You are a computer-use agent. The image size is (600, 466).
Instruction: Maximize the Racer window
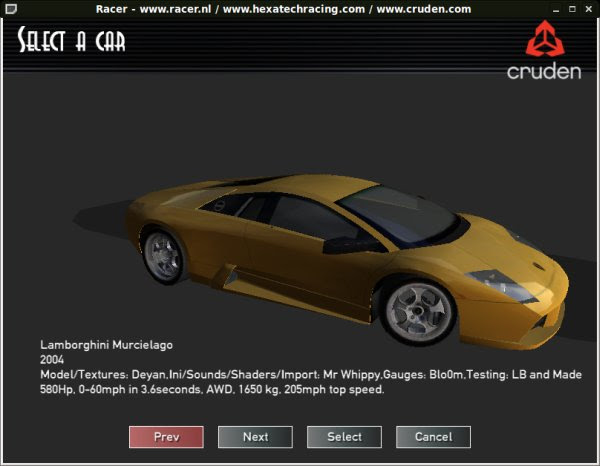572,9
